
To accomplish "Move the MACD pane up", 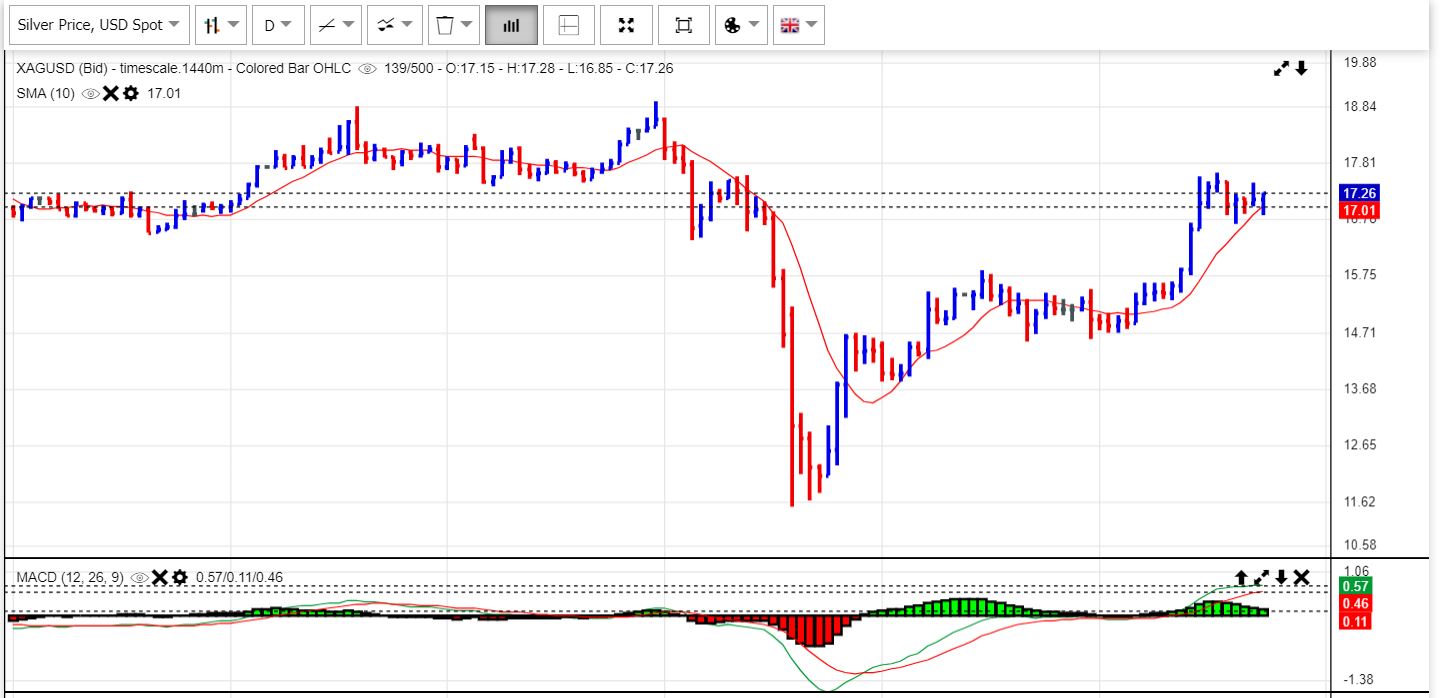I will tap(1241, 577).
